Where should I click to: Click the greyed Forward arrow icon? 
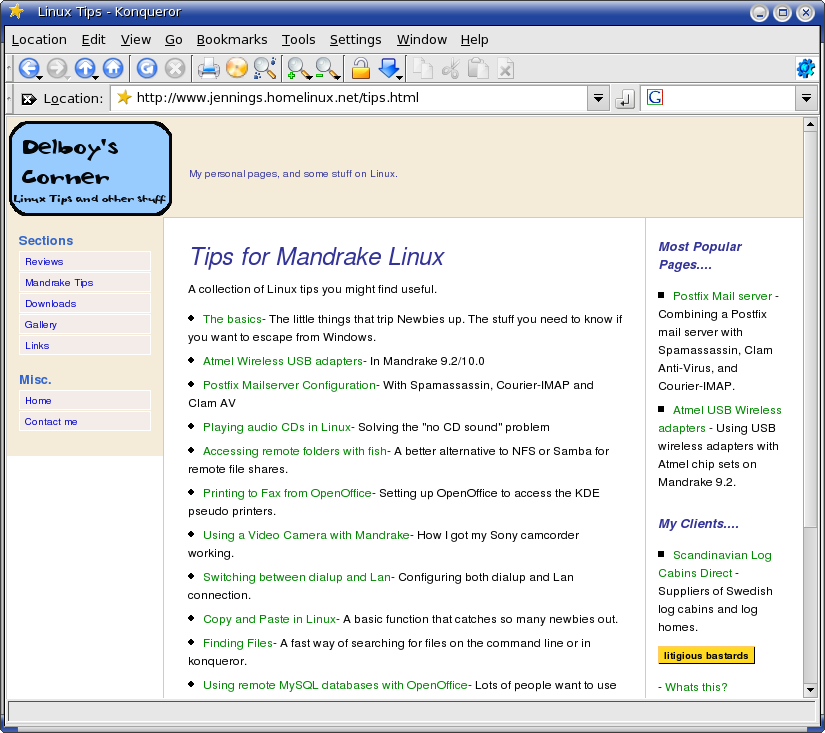click(x=57, y=68)
